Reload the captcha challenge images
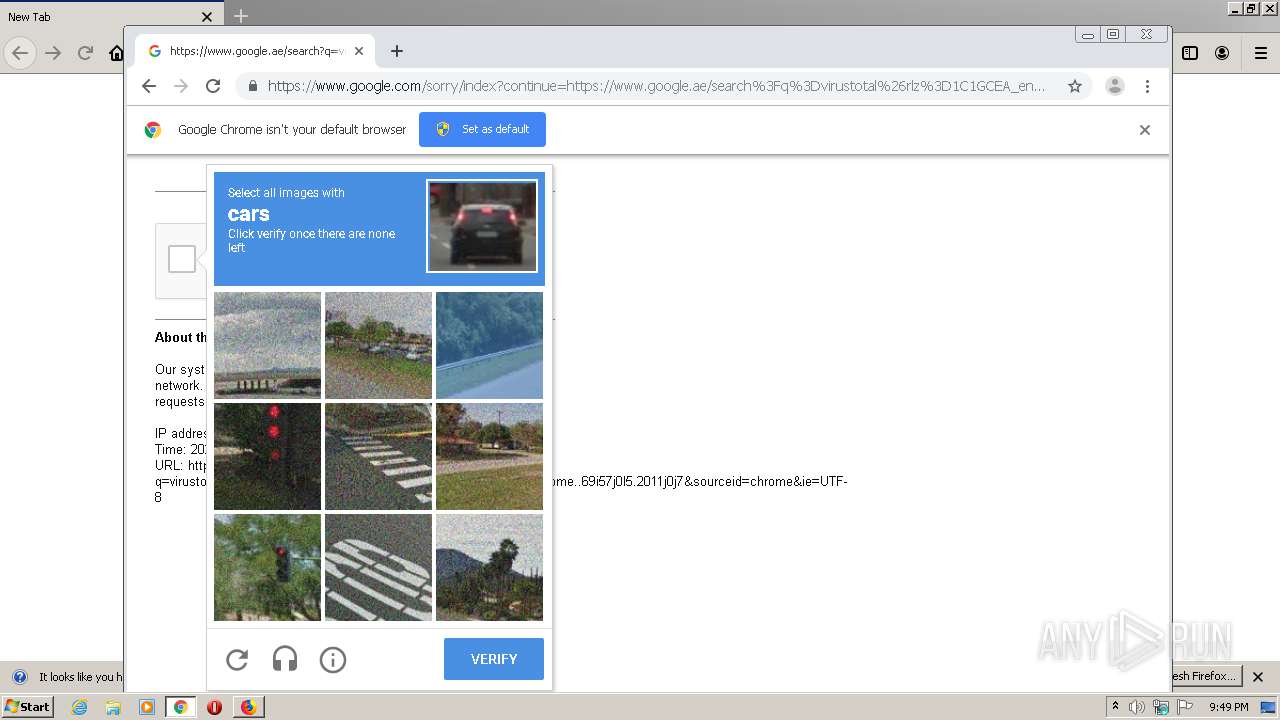1280x720 pixels. [237, 660]
